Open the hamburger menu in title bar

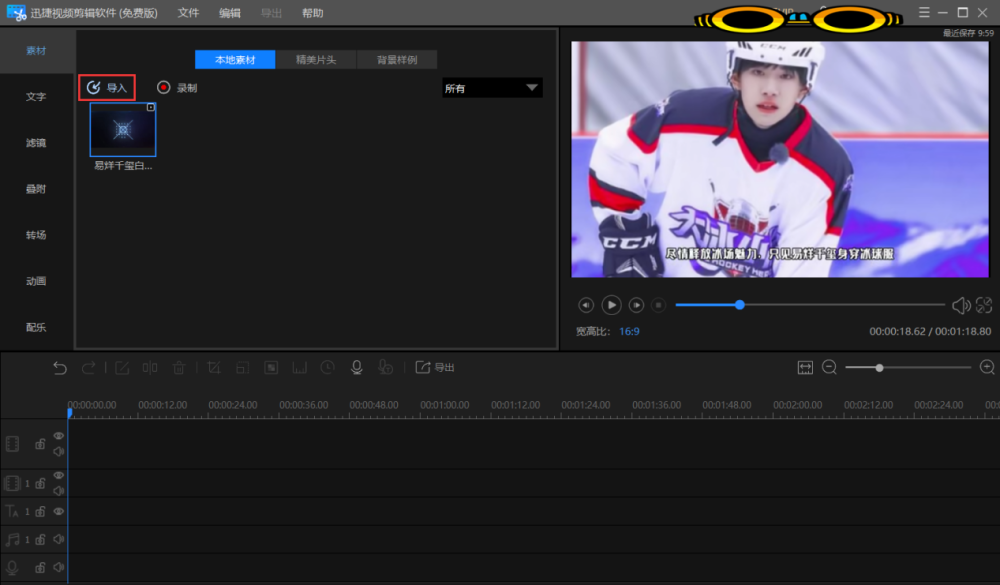(924, 12)
